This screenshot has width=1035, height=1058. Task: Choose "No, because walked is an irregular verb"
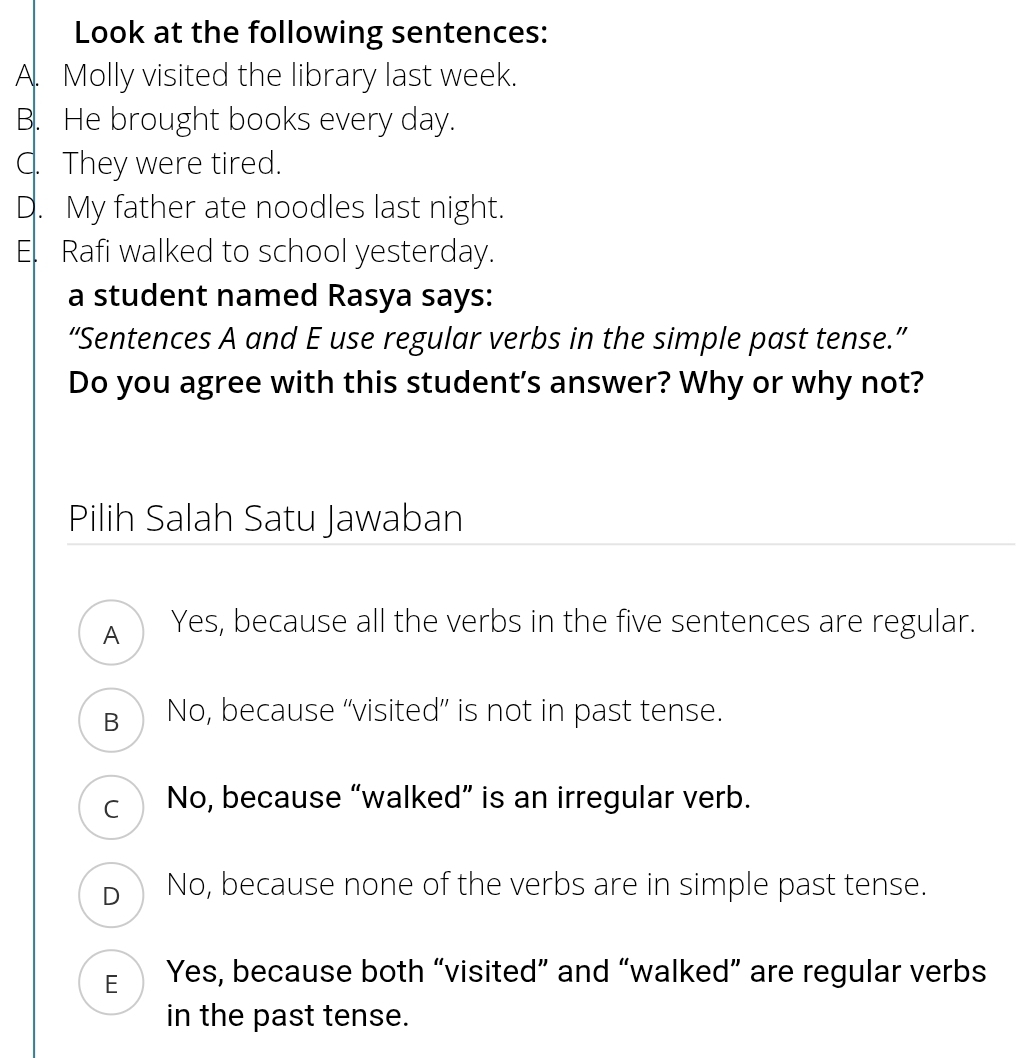[x=459, y=798]
